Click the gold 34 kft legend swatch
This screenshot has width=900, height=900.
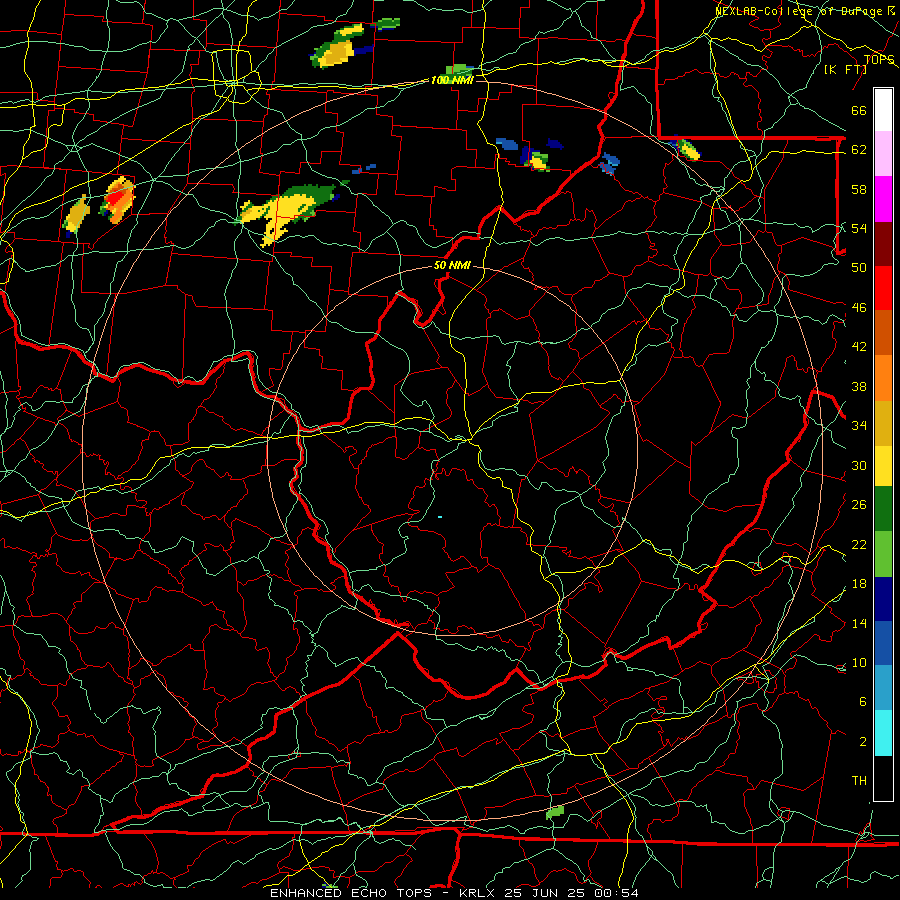(x=883, y=423)
